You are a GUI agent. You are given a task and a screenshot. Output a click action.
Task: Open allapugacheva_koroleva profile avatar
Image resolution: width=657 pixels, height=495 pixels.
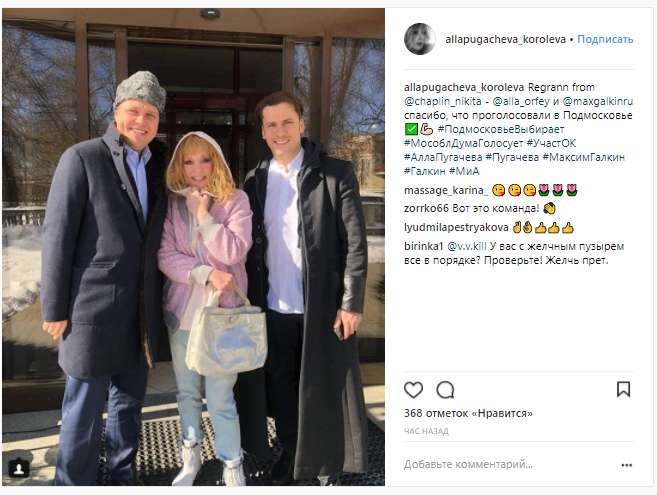tap(420, 39)
